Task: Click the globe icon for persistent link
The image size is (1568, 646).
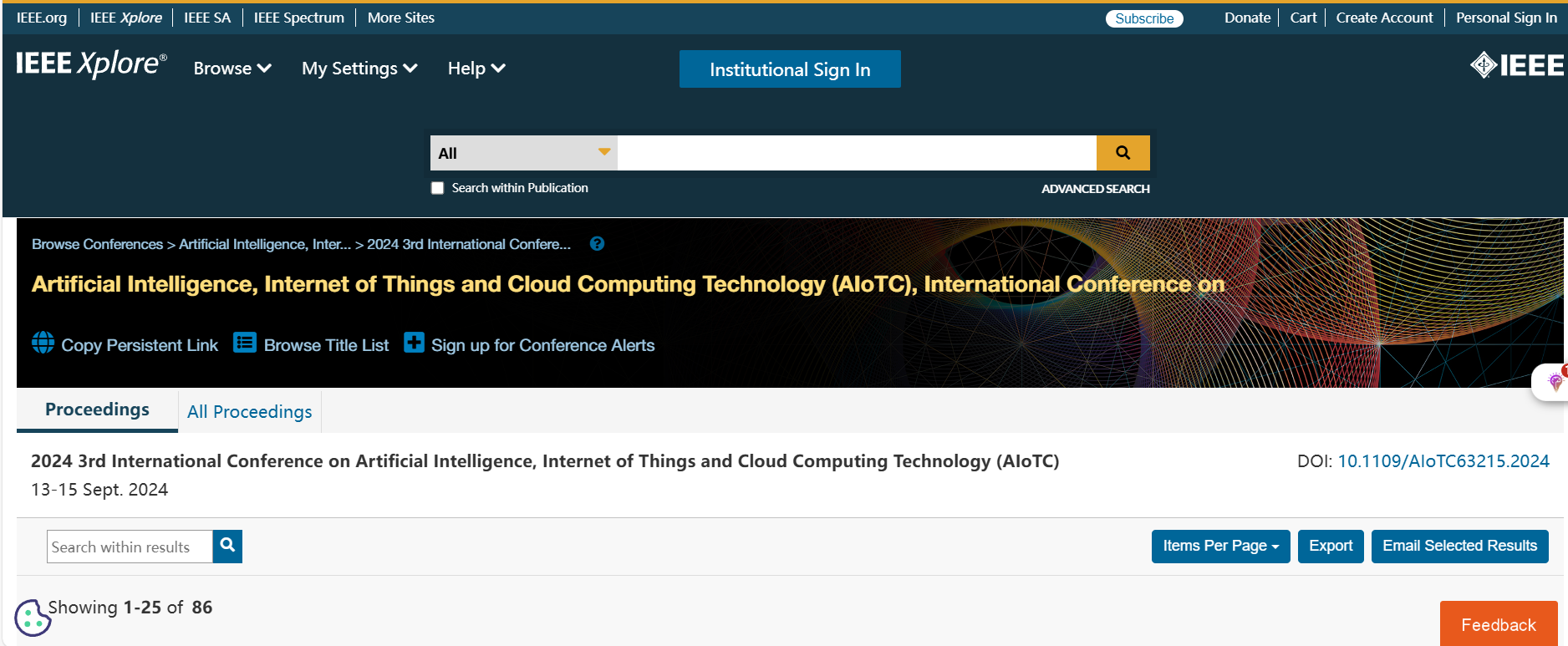Action: (43, 343)
